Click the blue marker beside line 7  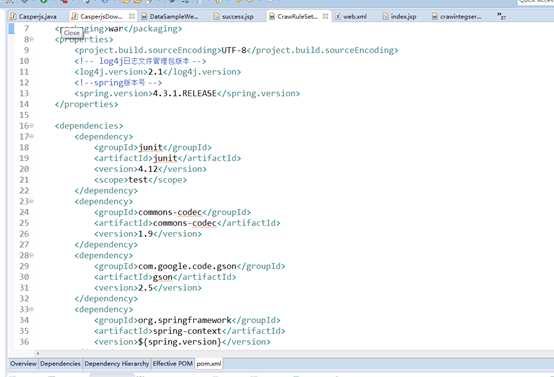12,28
